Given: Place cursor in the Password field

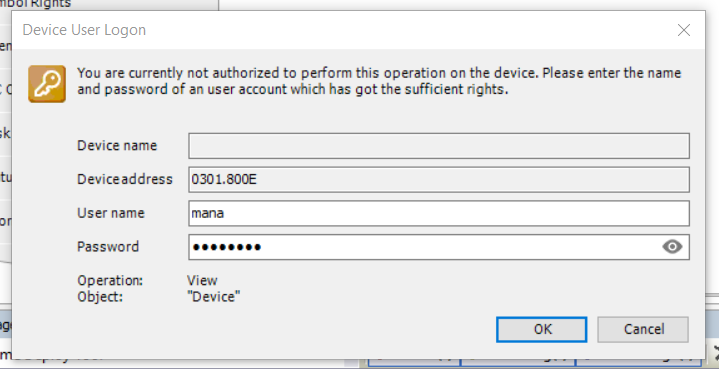Looking at the screenshot, I should [x=424, y=247].
